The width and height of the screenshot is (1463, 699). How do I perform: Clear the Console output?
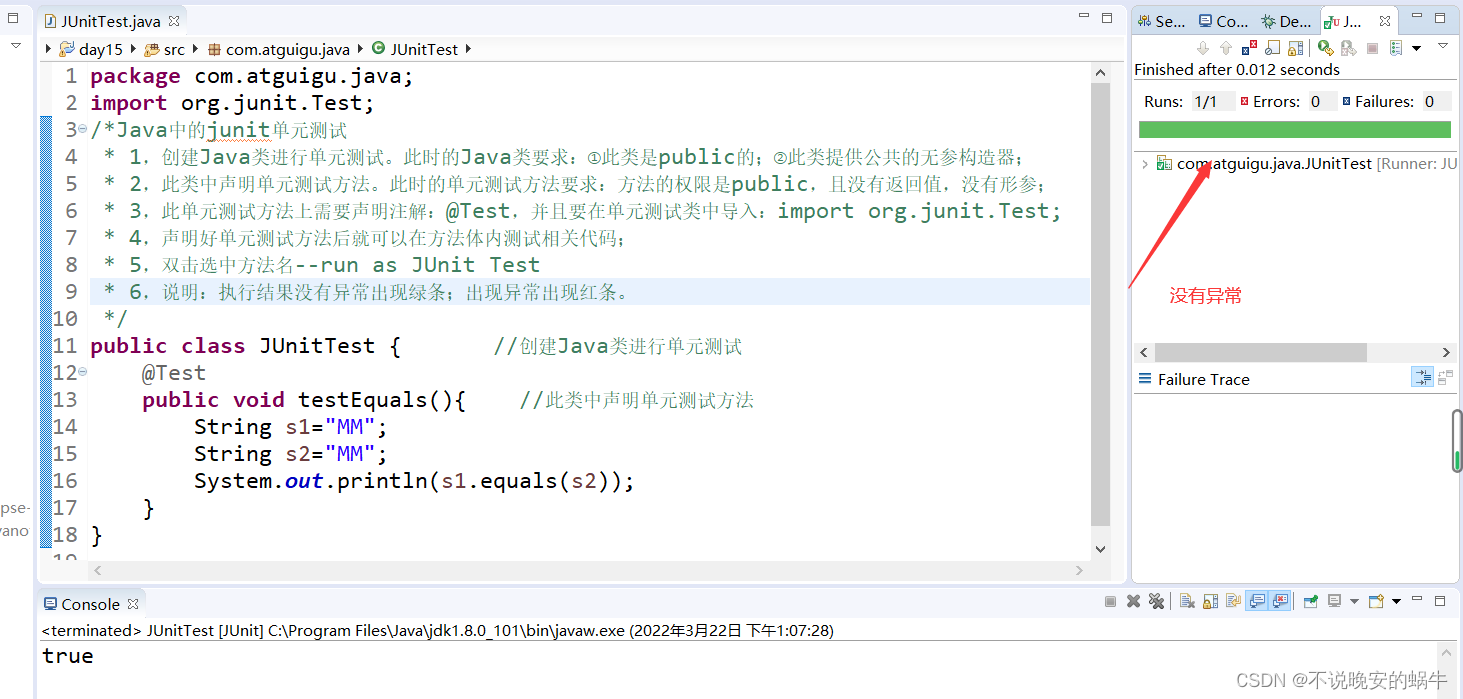[1188, 601]
